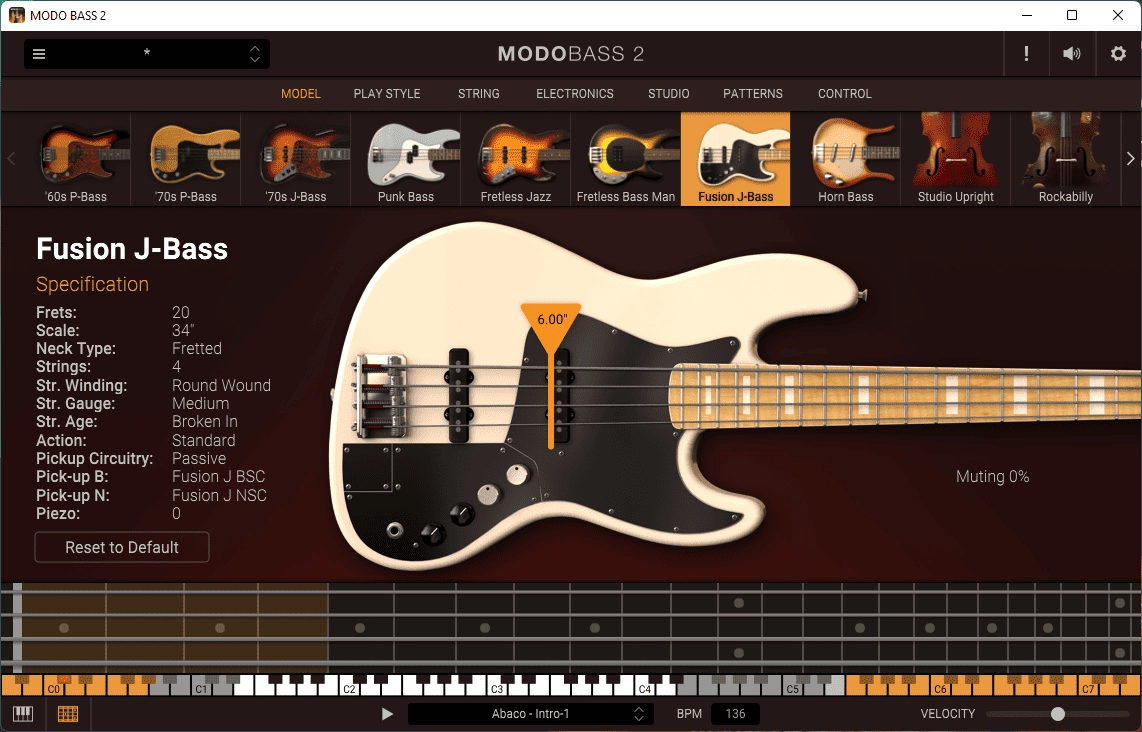Open the hamburger preset menu
The image size is (1142, 732).
39,54
